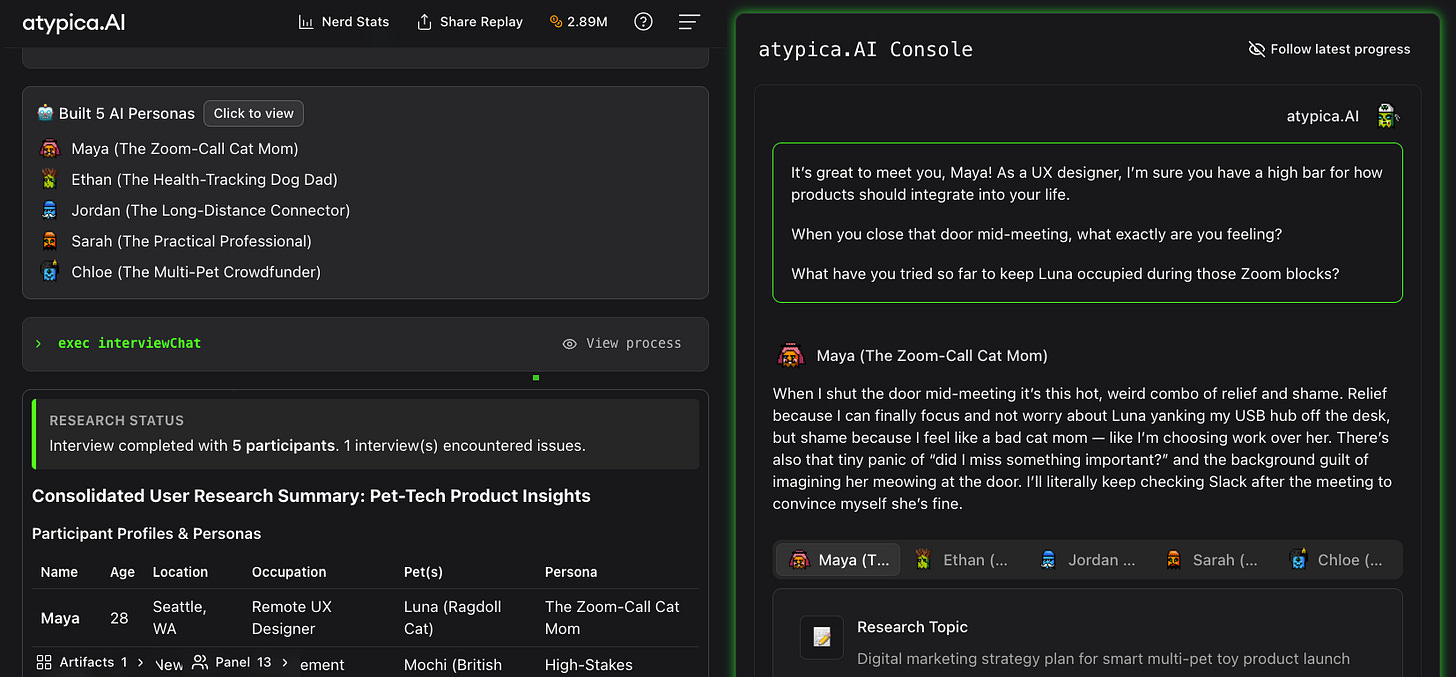Expand the exec interviewChat chevron

(x=38, y=343)
